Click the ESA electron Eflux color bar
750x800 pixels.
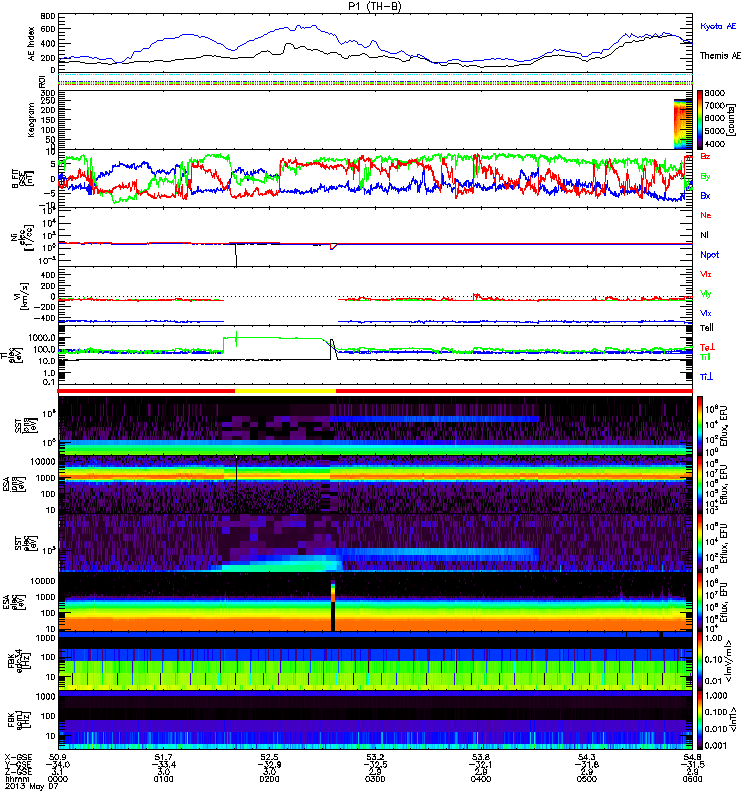(700, 602)
